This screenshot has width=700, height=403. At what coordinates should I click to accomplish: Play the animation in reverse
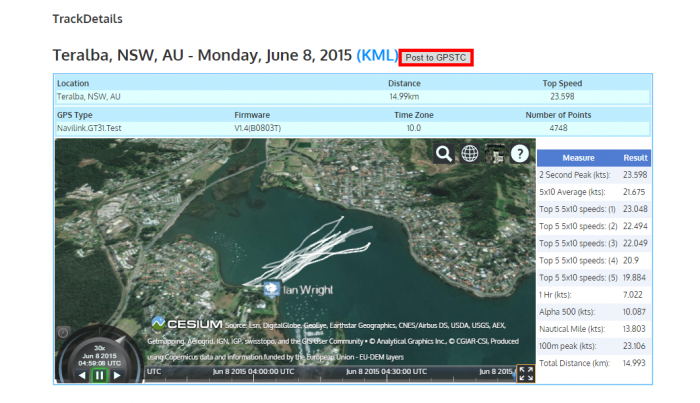(x=80, y=375)
